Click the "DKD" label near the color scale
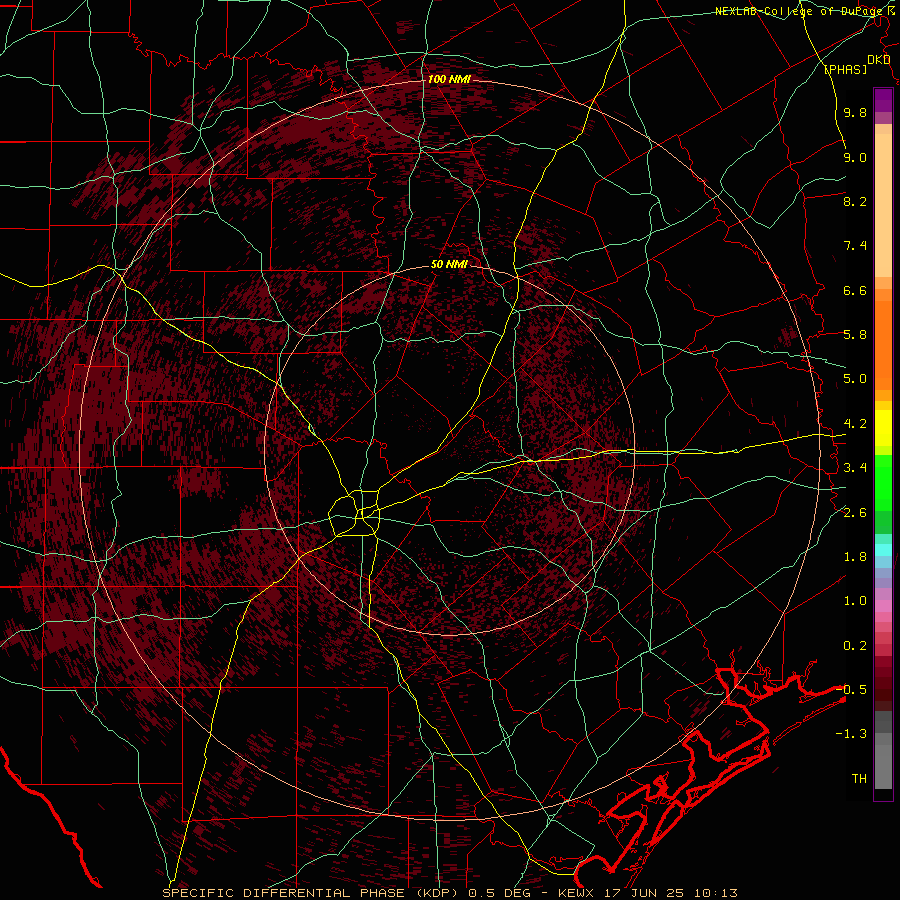Image resolution: width=900 pixels, height=900 pixels. tap(878, 59)
